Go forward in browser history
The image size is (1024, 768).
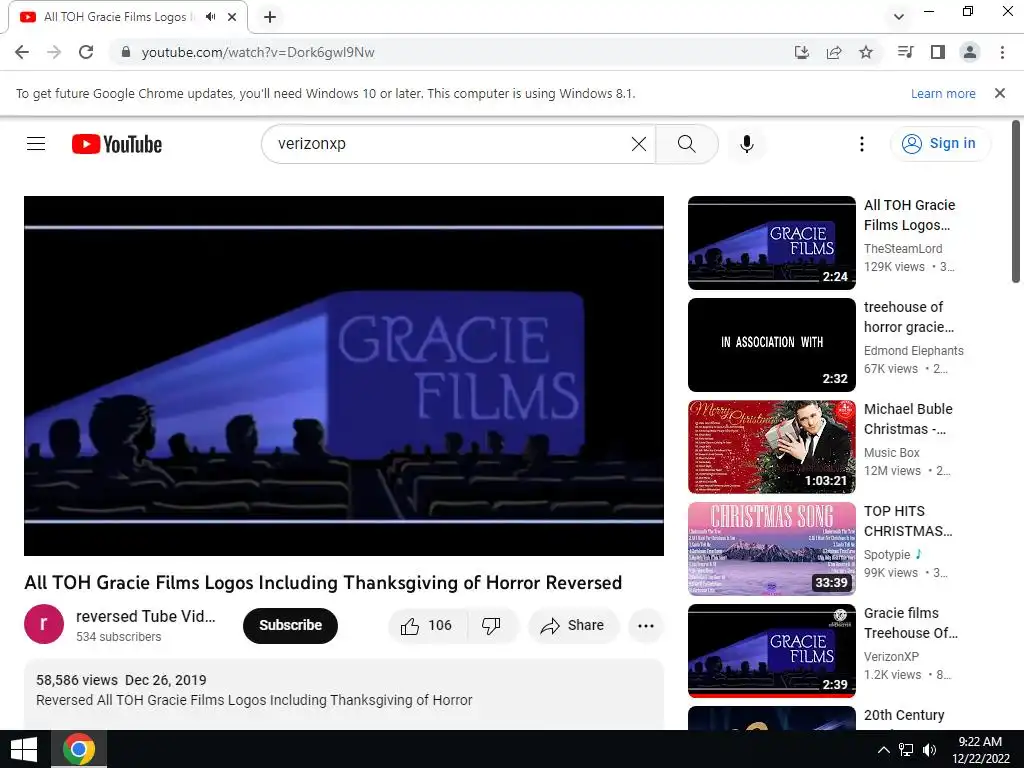point(54,52)
